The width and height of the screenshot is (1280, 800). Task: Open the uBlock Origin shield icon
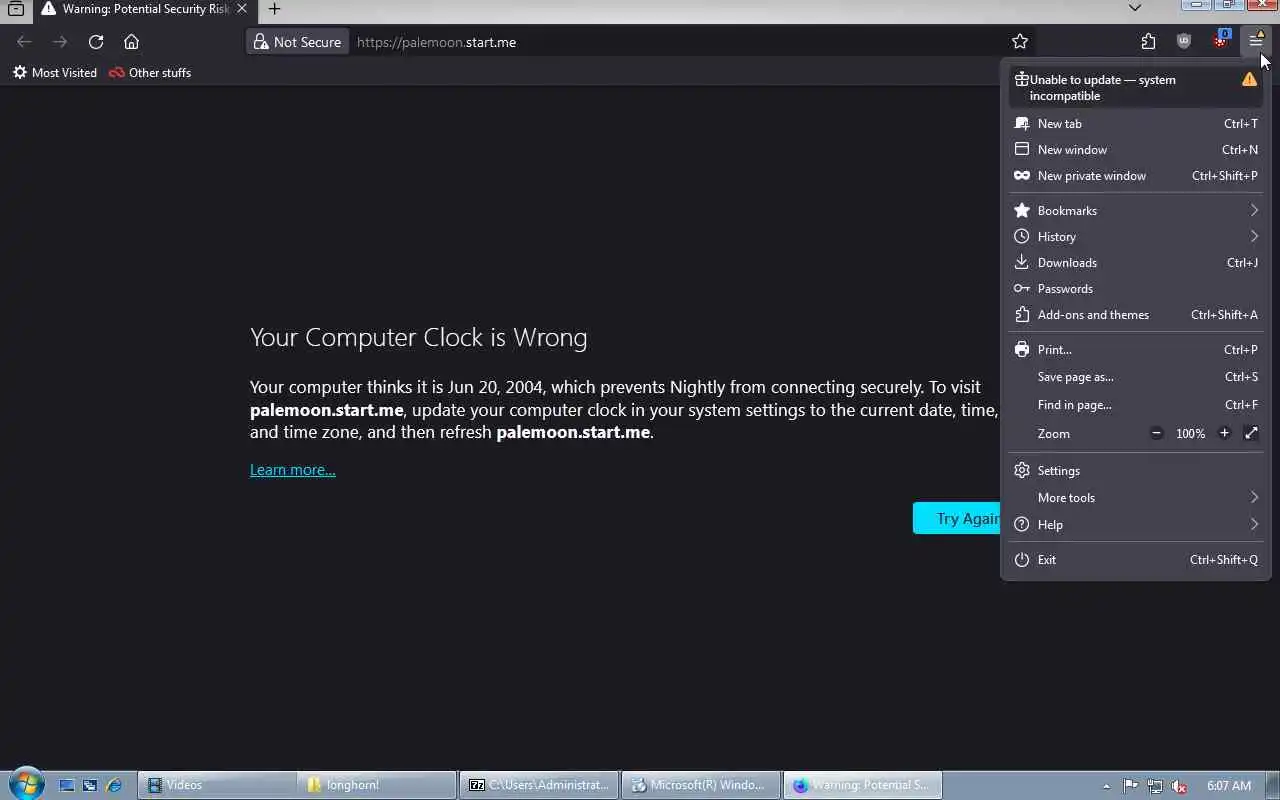pyautogui.click(x=1184, y=42)
